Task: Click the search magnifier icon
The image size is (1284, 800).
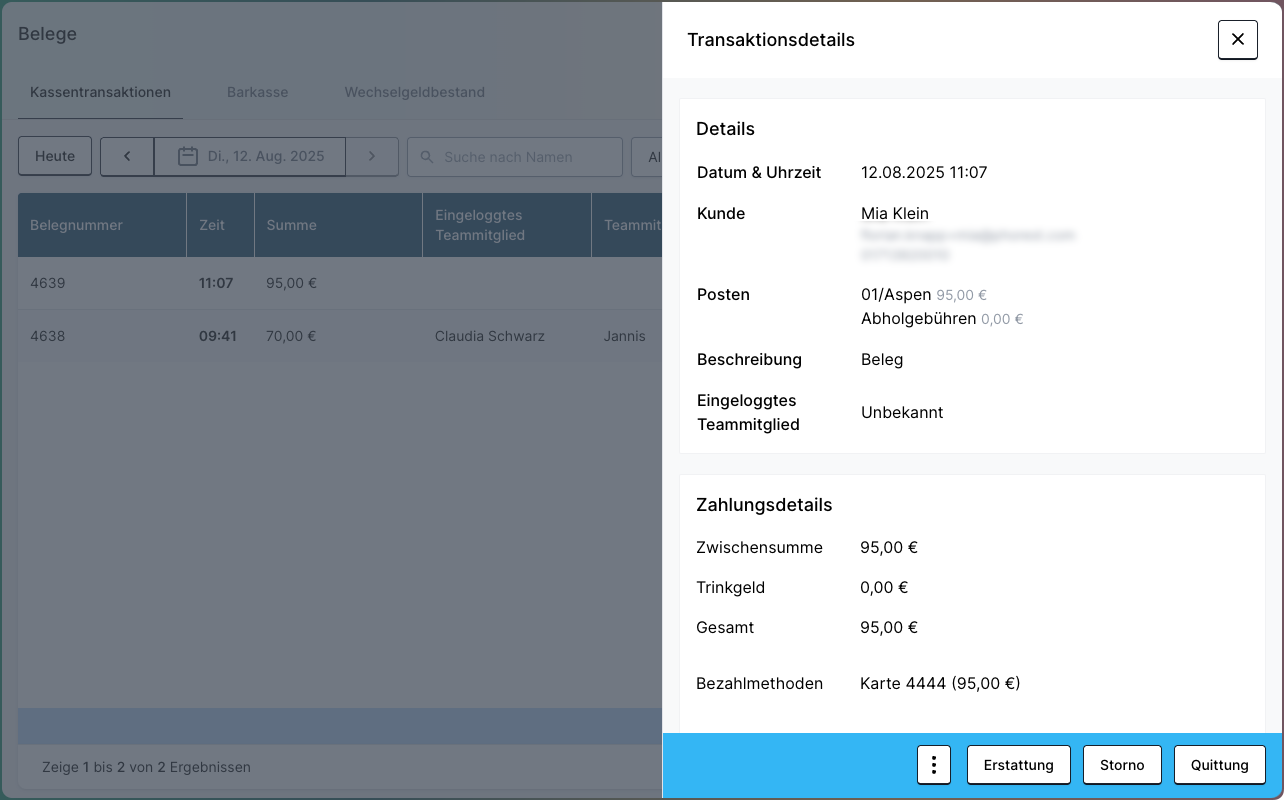Action: click(x=427, y=157)
